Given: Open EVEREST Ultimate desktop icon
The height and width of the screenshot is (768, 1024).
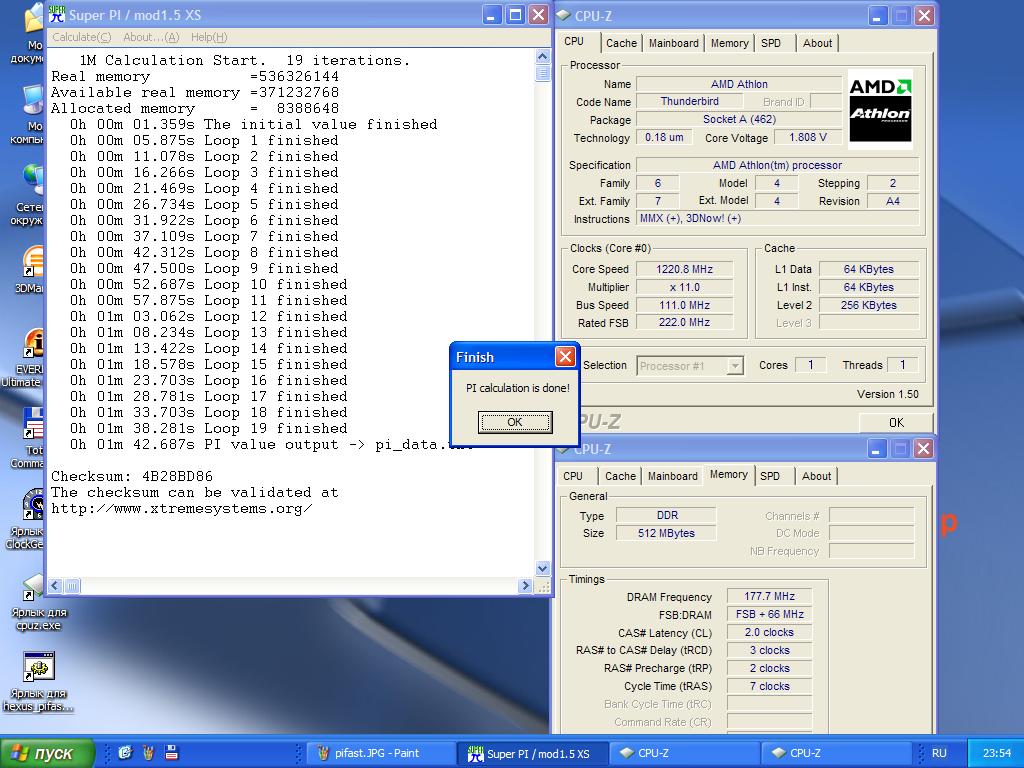Looking at the screenshot, I should pyautogui.click(x=25, y=358).
